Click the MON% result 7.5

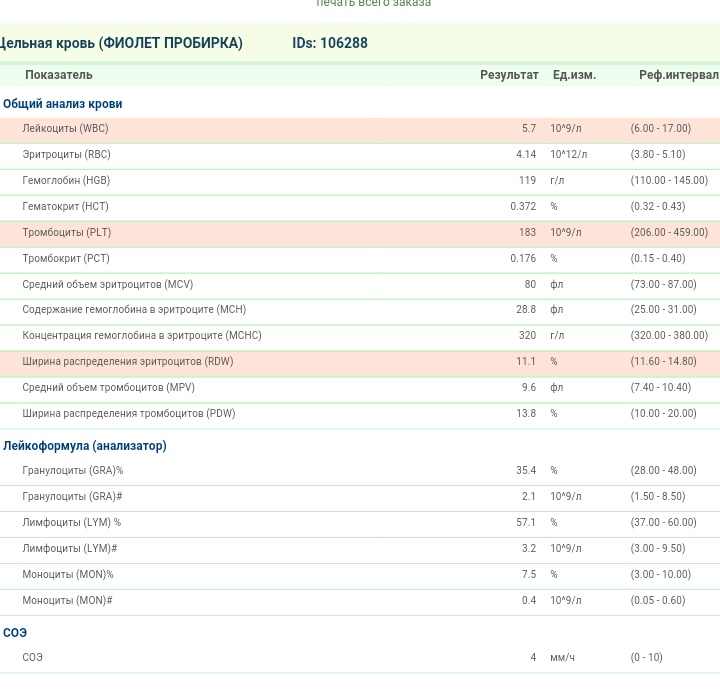529,575
